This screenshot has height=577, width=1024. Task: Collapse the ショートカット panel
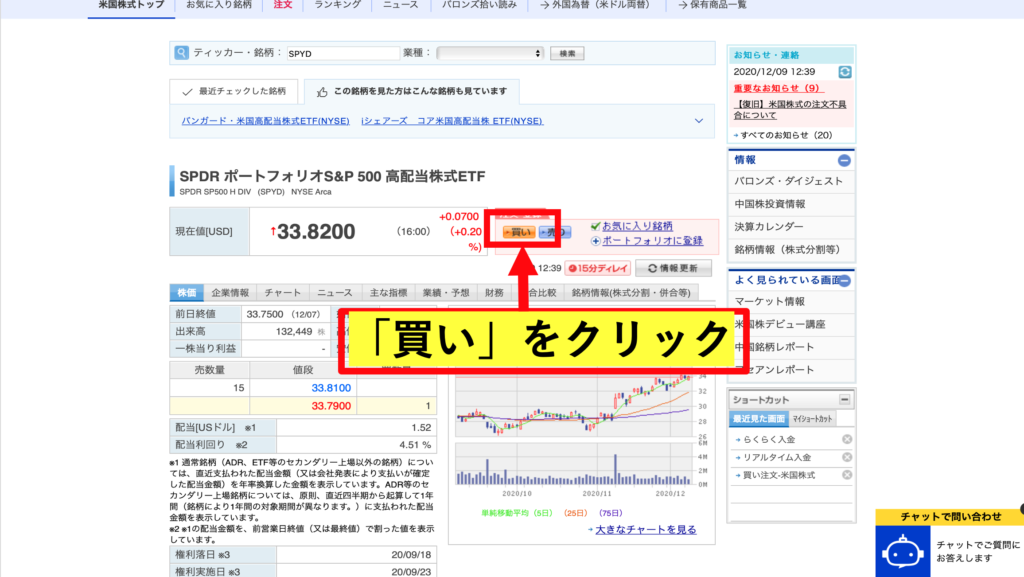tap(844, 399)
